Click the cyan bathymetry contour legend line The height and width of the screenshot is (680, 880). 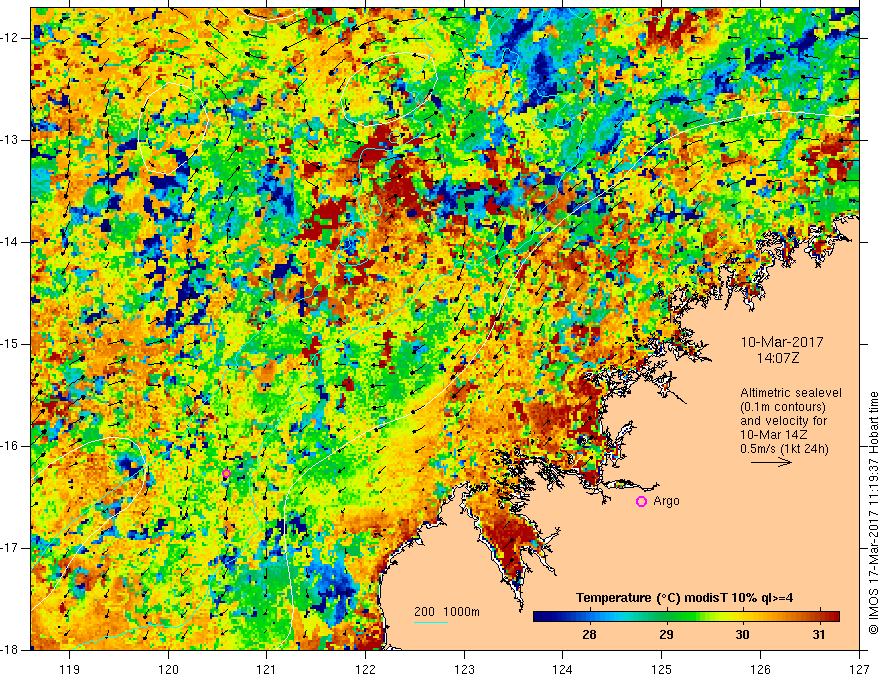[431, 623]
